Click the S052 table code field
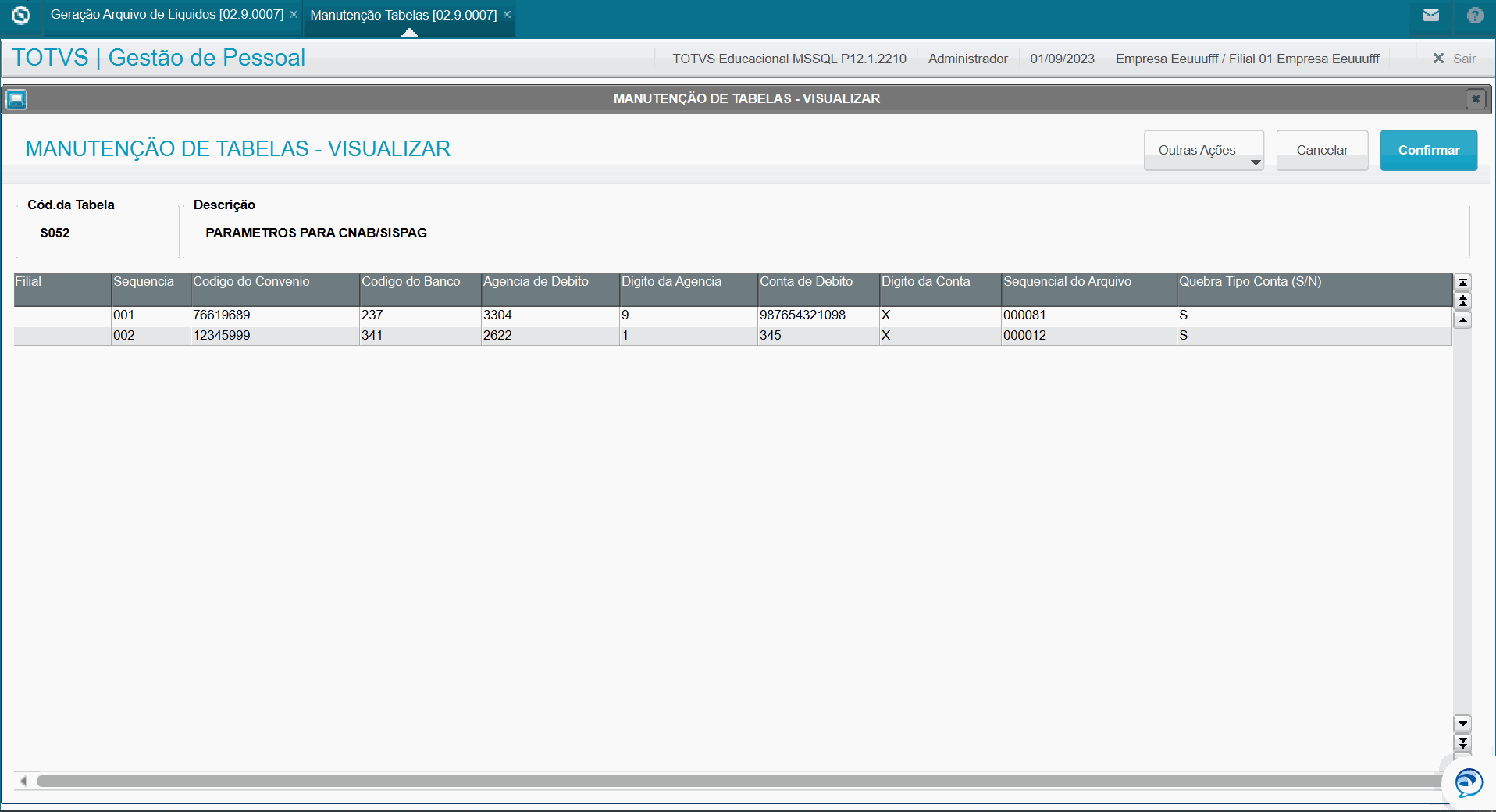 [98, 233]
